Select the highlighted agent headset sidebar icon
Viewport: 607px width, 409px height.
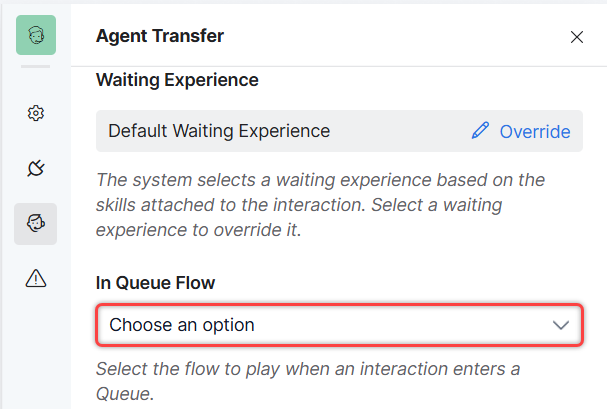point(36,224)
